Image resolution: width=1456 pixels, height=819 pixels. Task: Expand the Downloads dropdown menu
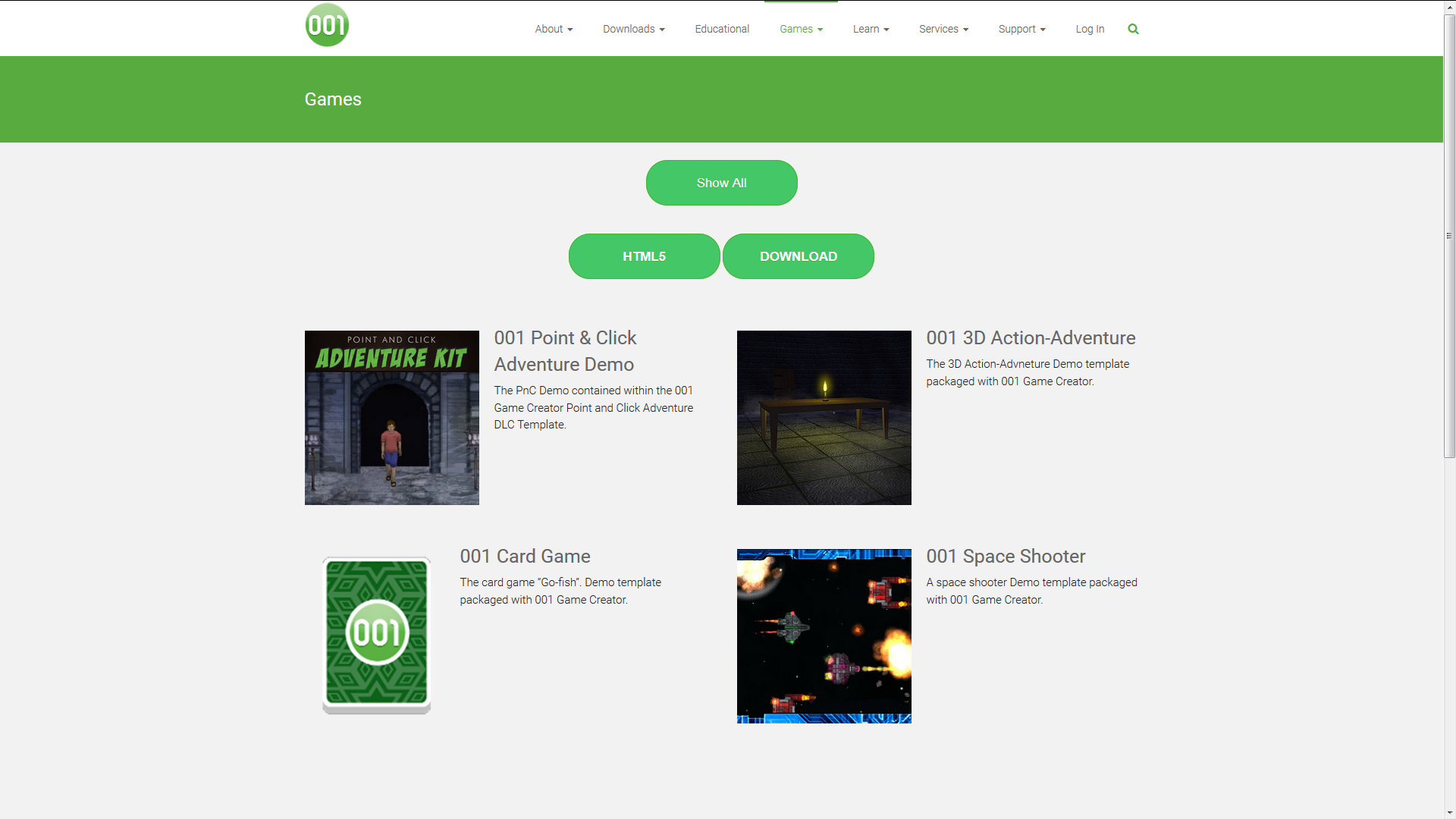[x=634, y=29]
